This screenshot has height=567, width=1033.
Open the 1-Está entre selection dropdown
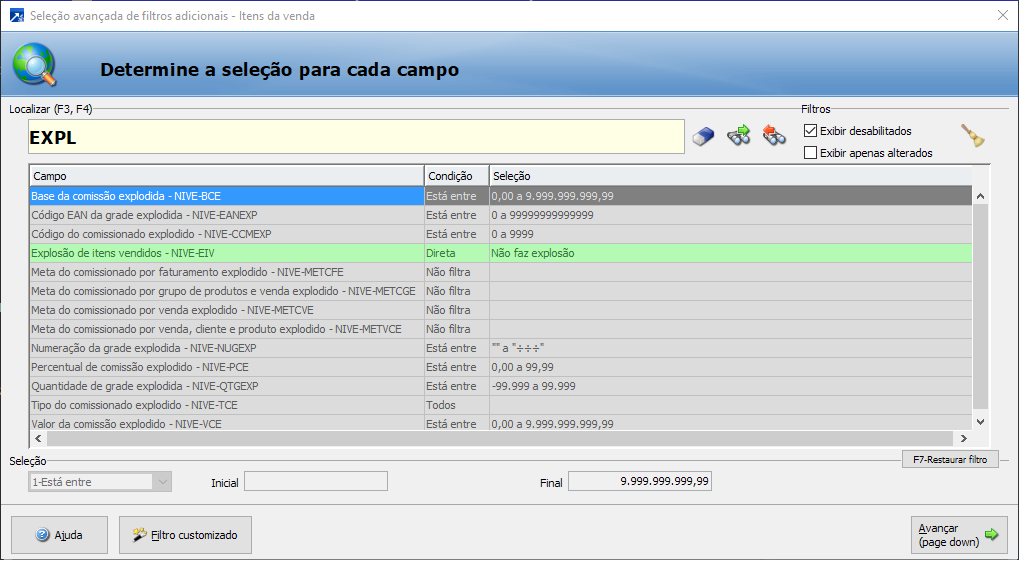tap(100, 481)
